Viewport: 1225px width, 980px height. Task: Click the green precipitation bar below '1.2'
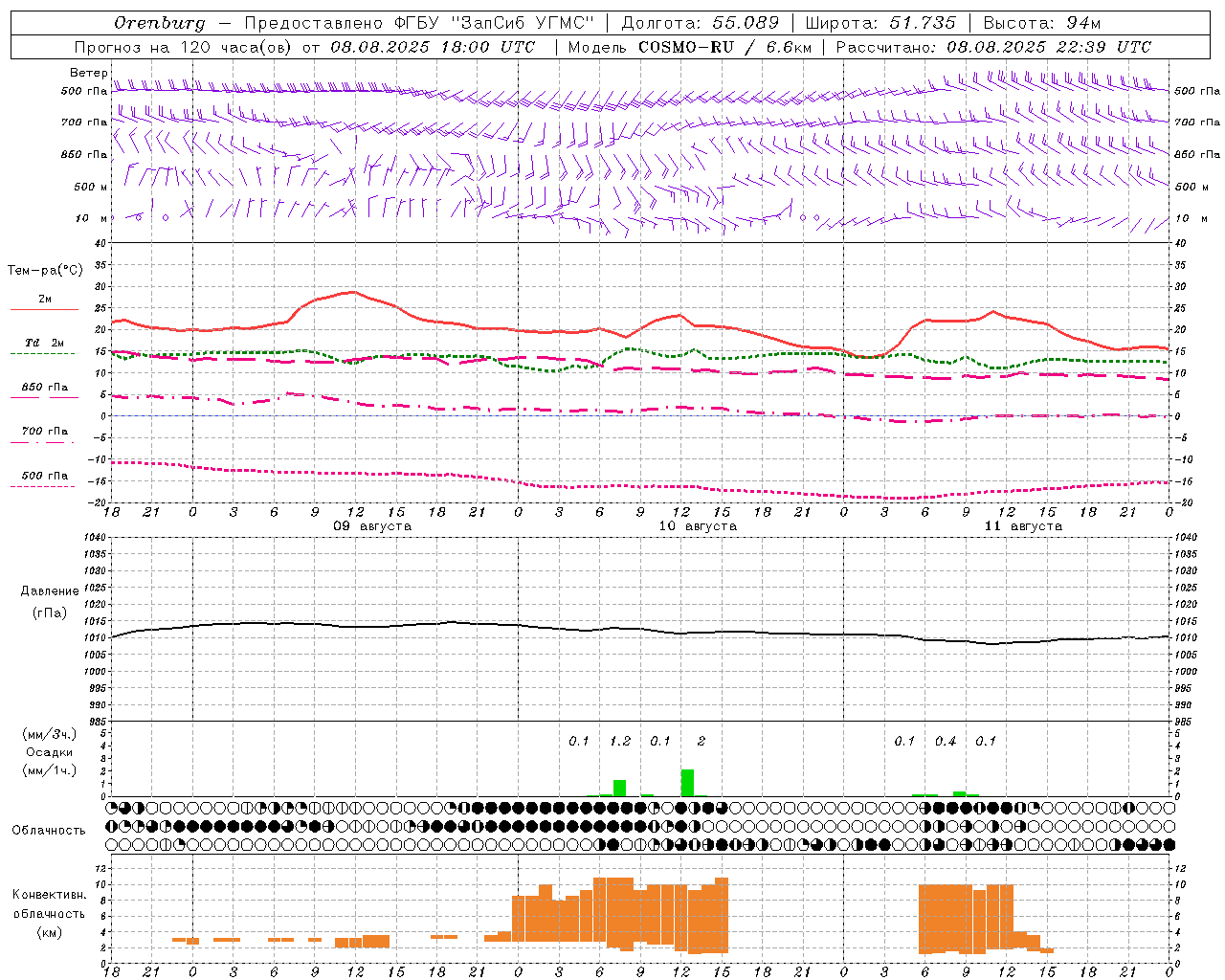[x=620, y=788]
